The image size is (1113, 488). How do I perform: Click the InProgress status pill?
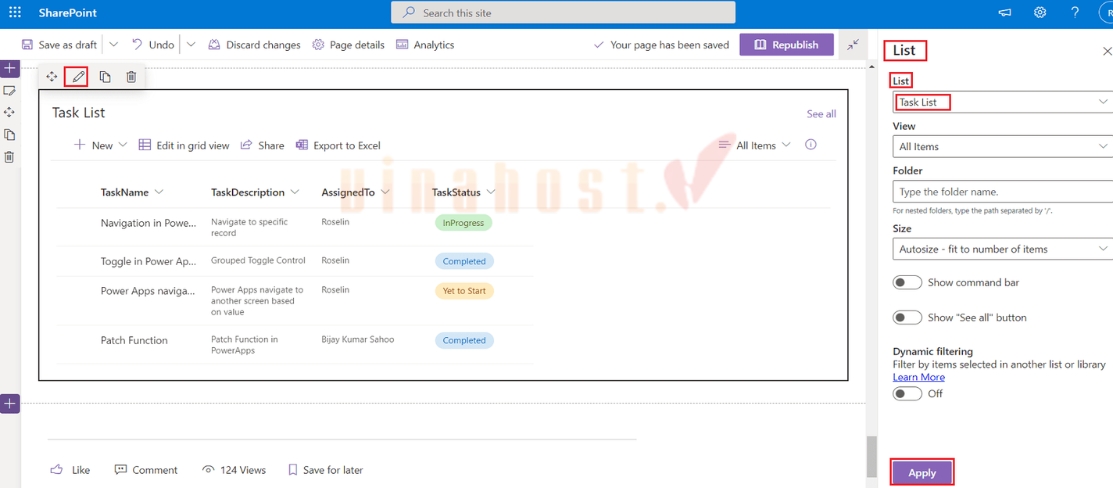click(x=464, y=222)
